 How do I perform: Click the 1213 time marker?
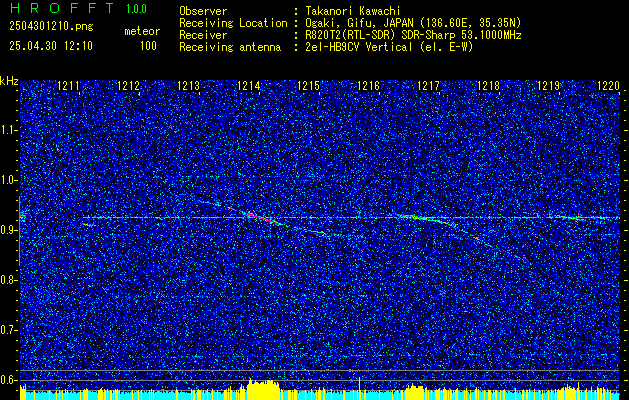click(189, 85)
